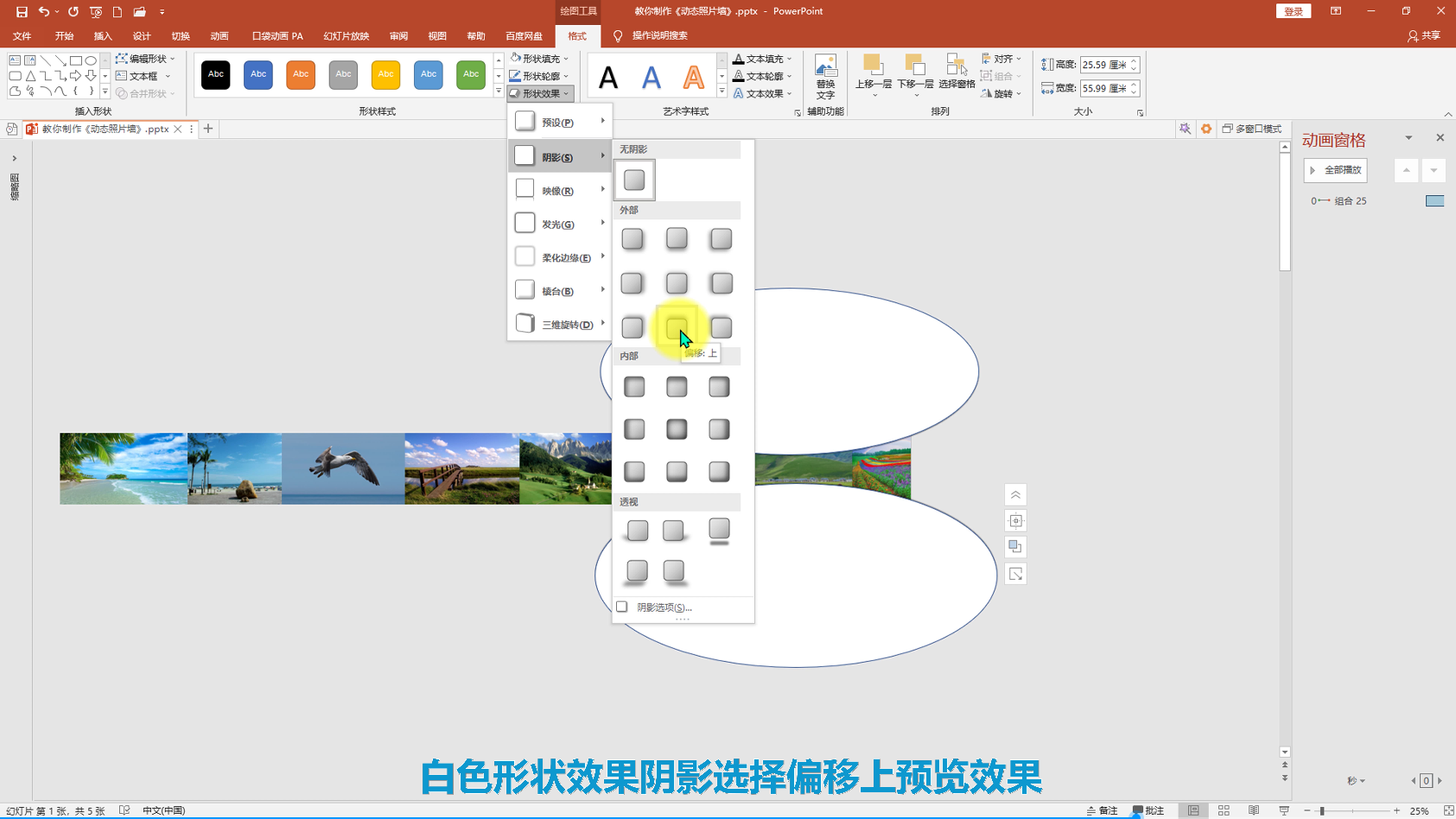This screenshot has width=1456, height=819.
Task: Apply the orange Abc shape style swatch
Action: tap(301, 74)
